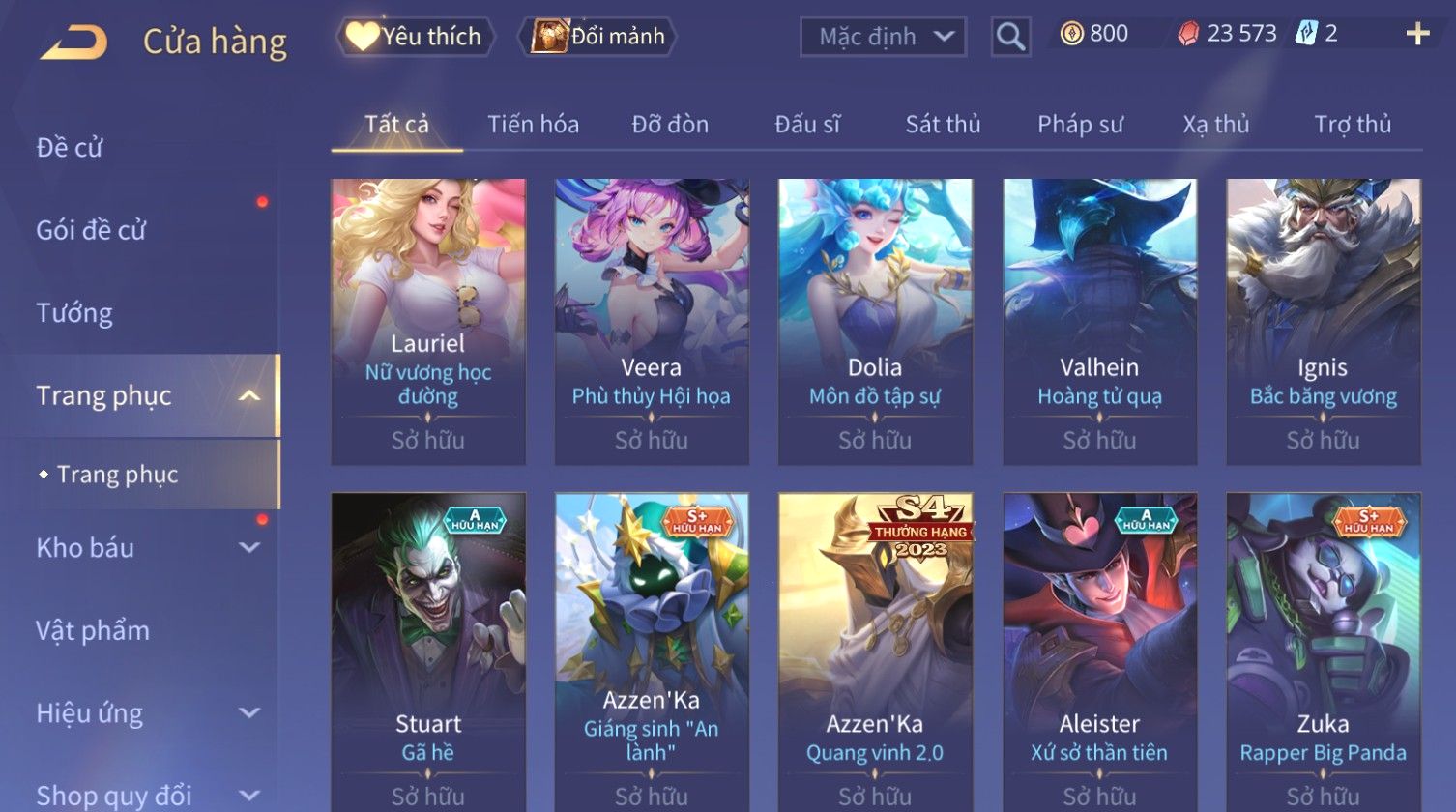The width and height of the screenshot is (1456, 812).
Task: Select the Tiến hóa filter tab
Action: (x=533, y=124)
